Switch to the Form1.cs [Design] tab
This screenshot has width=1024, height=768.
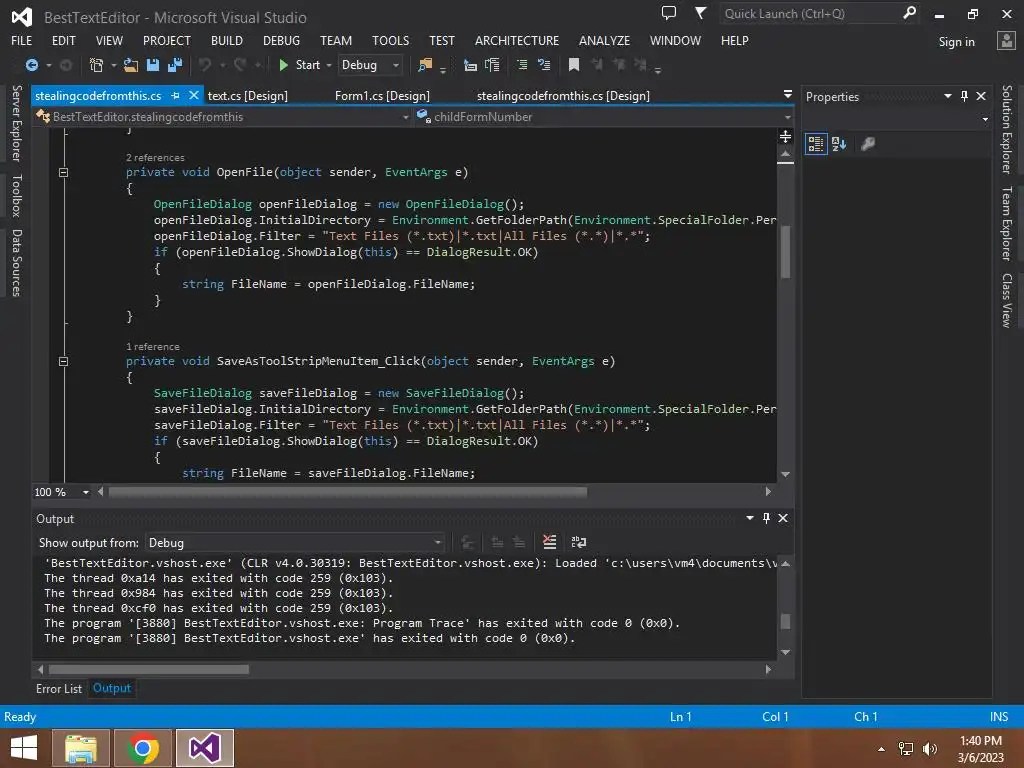click(x=382, y=95)
